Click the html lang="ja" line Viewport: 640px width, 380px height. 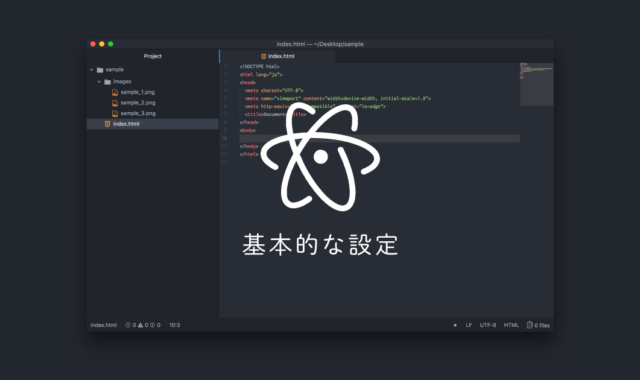[x=261, y=75]
